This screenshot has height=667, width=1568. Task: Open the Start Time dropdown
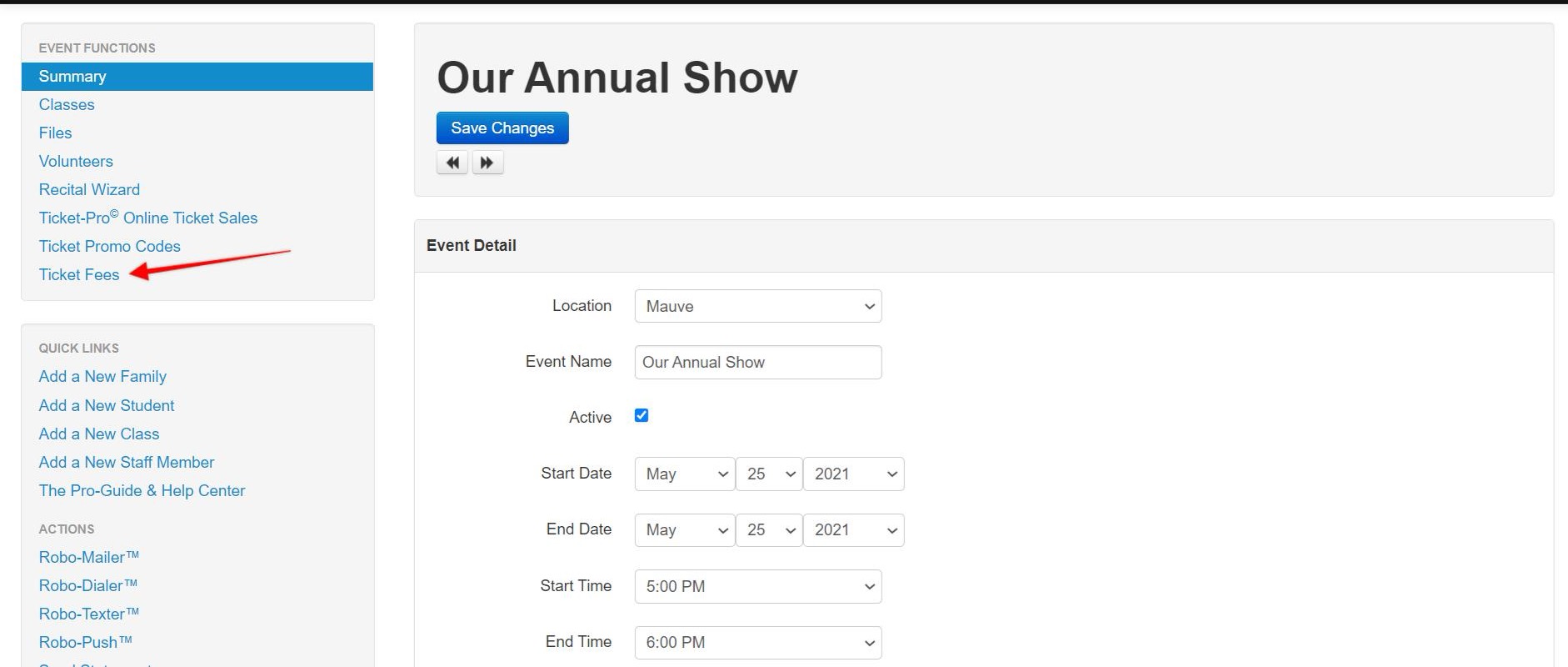click(x=757, y=587)
